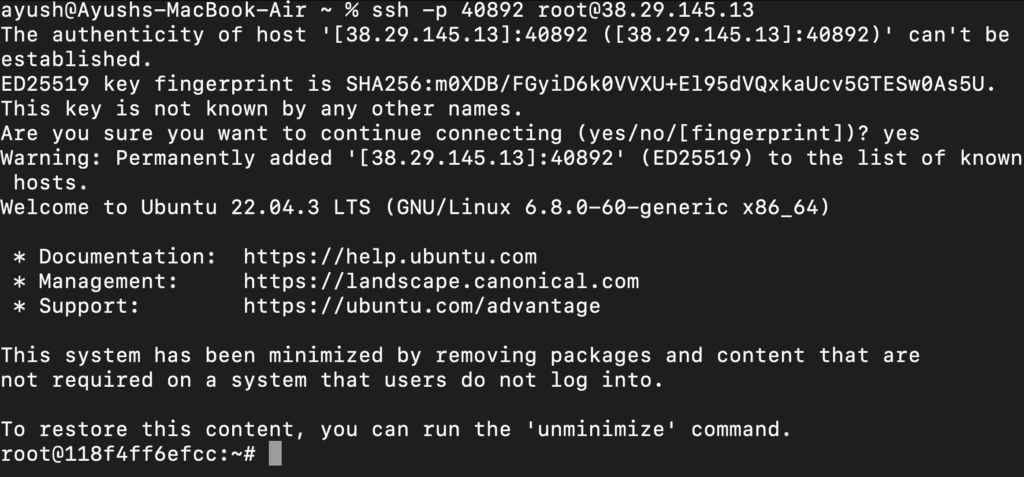Select the root@38.29.145.13 target in ssh command
1024x477 pixels.
[646, 11]
